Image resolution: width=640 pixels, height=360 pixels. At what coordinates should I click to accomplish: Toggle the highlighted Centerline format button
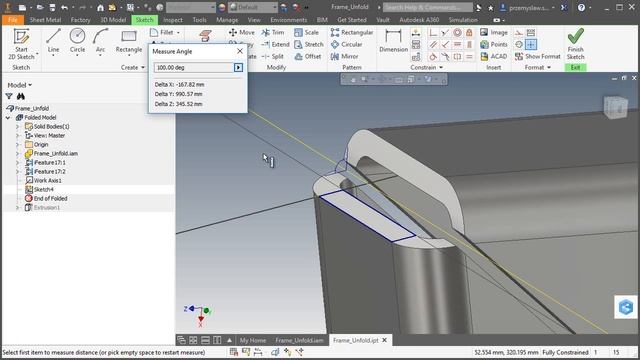531,44
